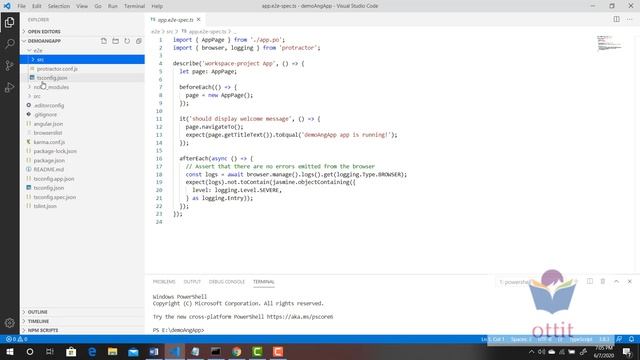Image resolution: width=640 pixels, height=360 pixels.
Task: Open README.md file
Action: pos(82,169)
